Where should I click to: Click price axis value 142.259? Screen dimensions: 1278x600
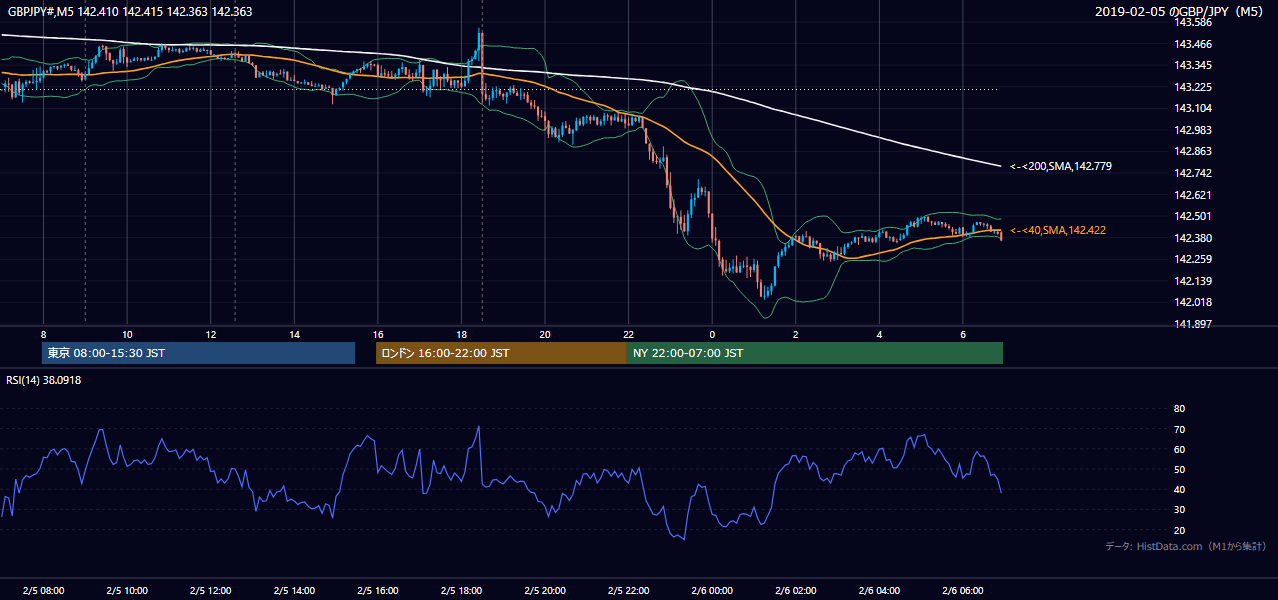(x=1192, y=259)
